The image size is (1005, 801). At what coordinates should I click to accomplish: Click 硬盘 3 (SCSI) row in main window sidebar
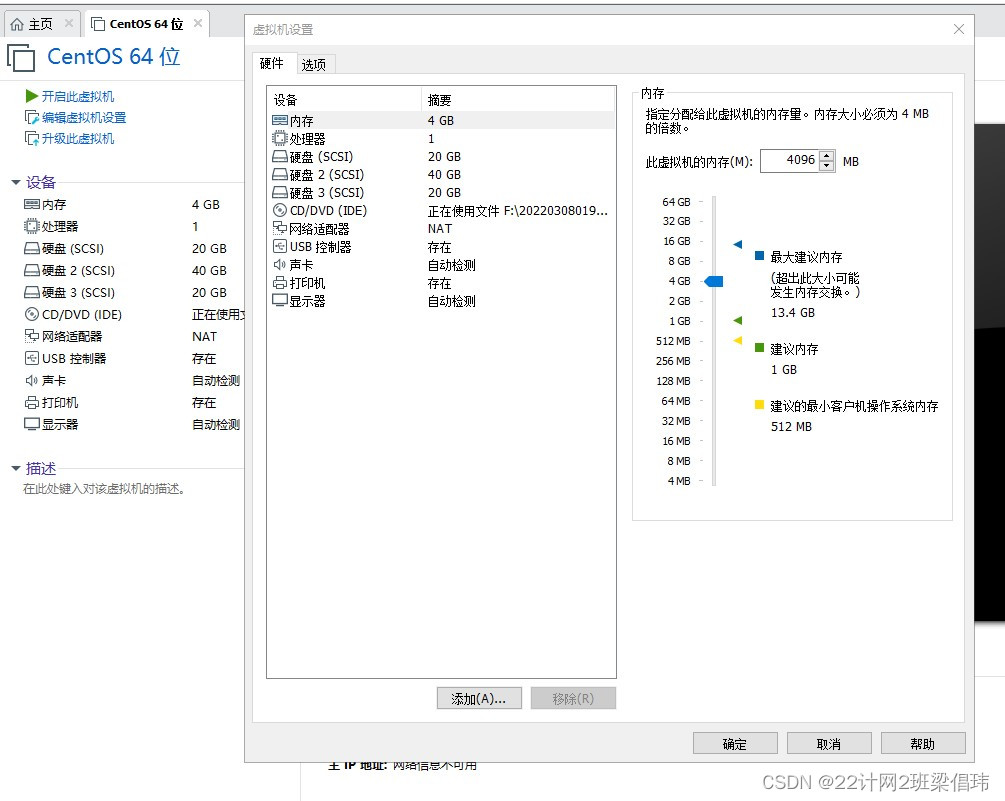tap(126, 292)
